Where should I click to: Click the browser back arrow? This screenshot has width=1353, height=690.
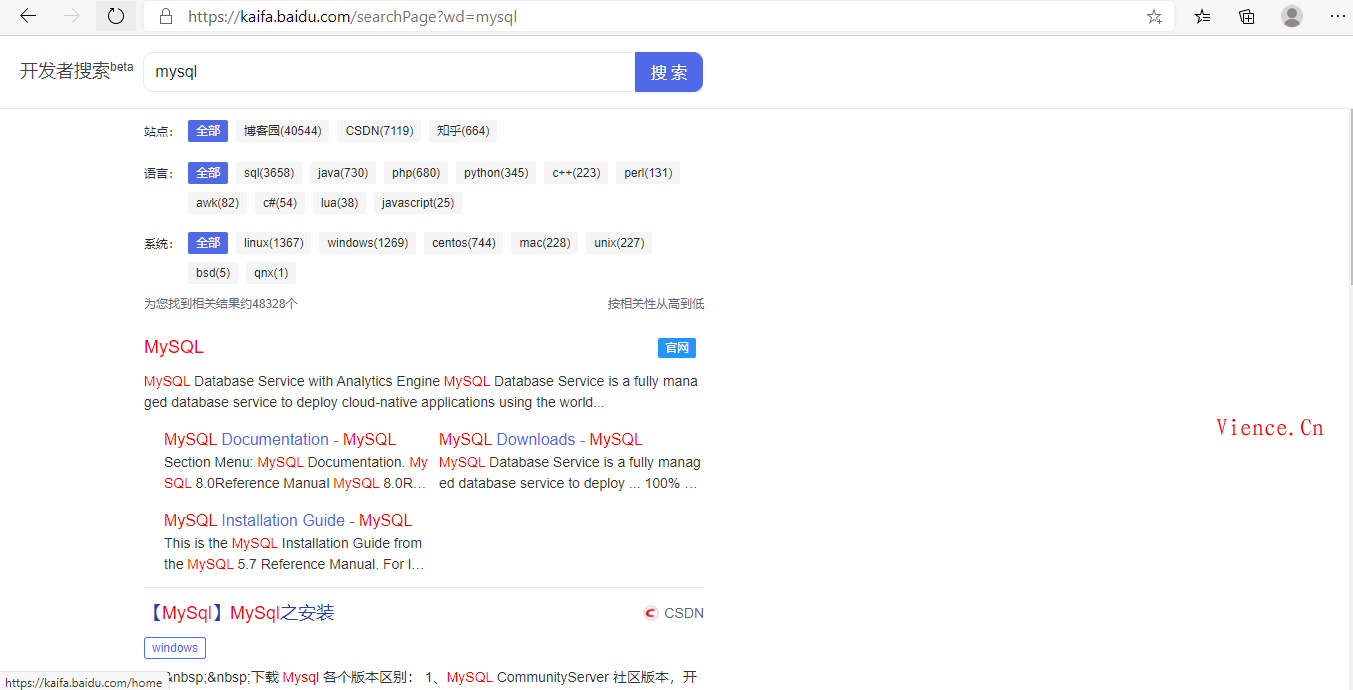point(28,16)
